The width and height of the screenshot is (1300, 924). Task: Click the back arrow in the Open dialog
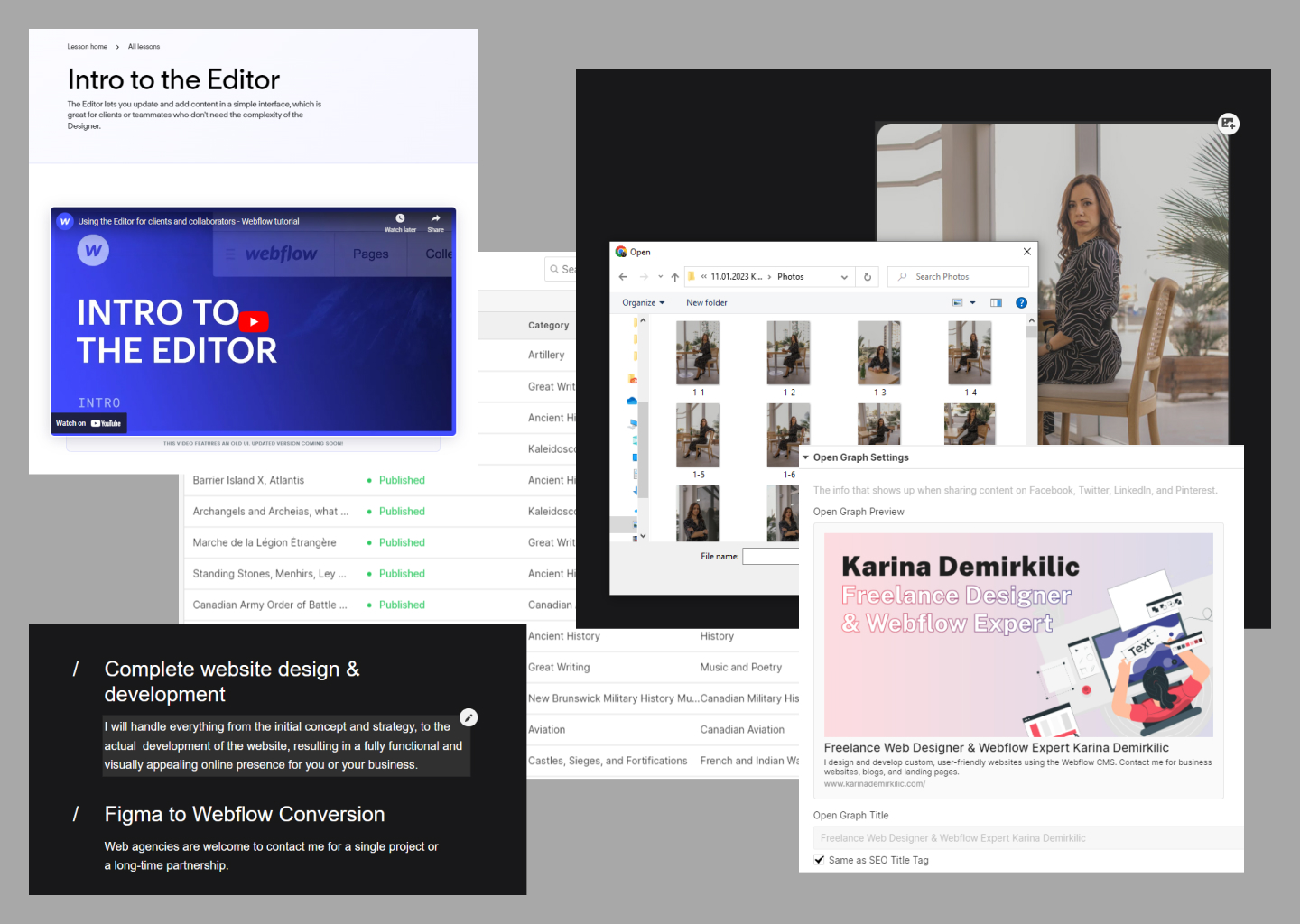(622, 276)
